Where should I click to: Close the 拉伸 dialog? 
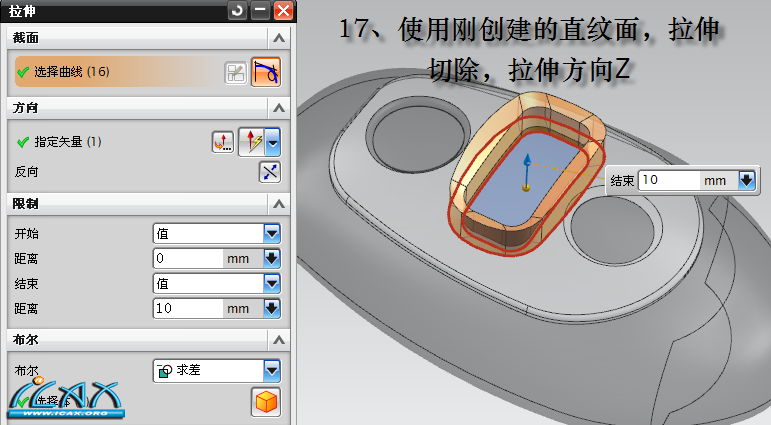pos(284,10)
